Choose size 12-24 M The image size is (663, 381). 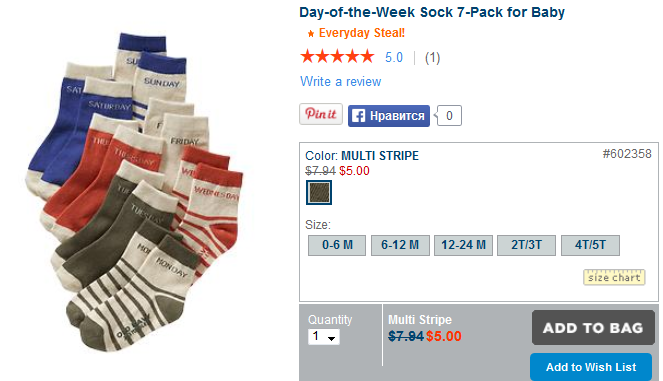pos(463,245)
